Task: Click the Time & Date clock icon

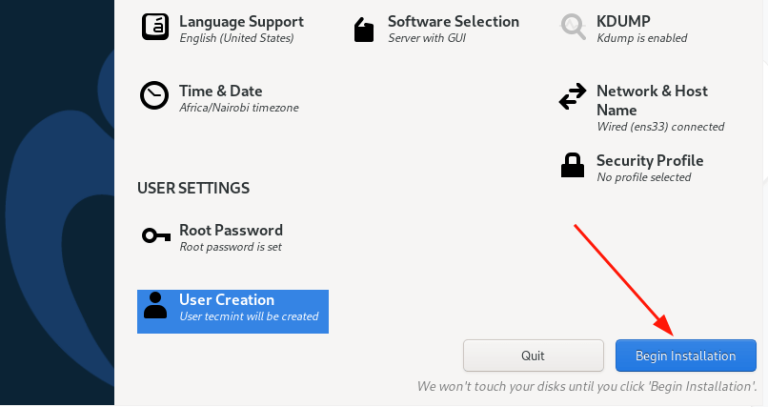Action: [154, 96]
